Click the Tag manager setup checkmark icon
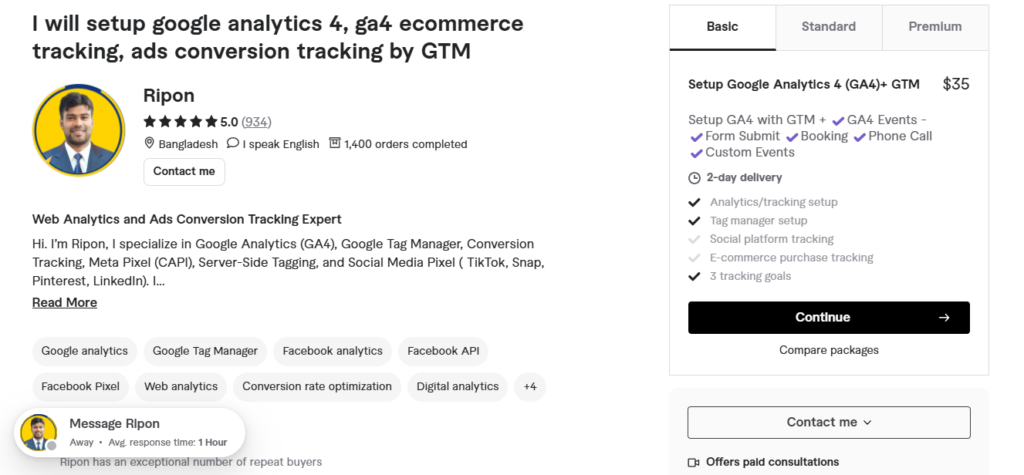 pos(694,221)
